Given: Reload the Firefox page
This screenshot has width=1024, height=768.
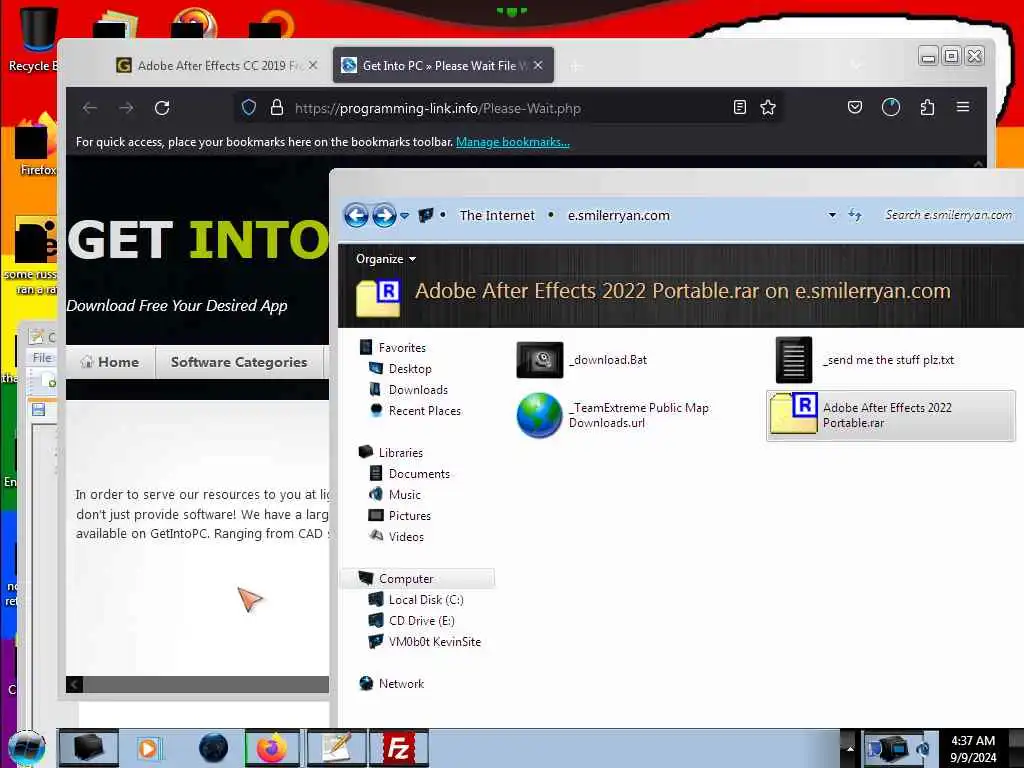Looking at the screenshot, I should point(162,108).
